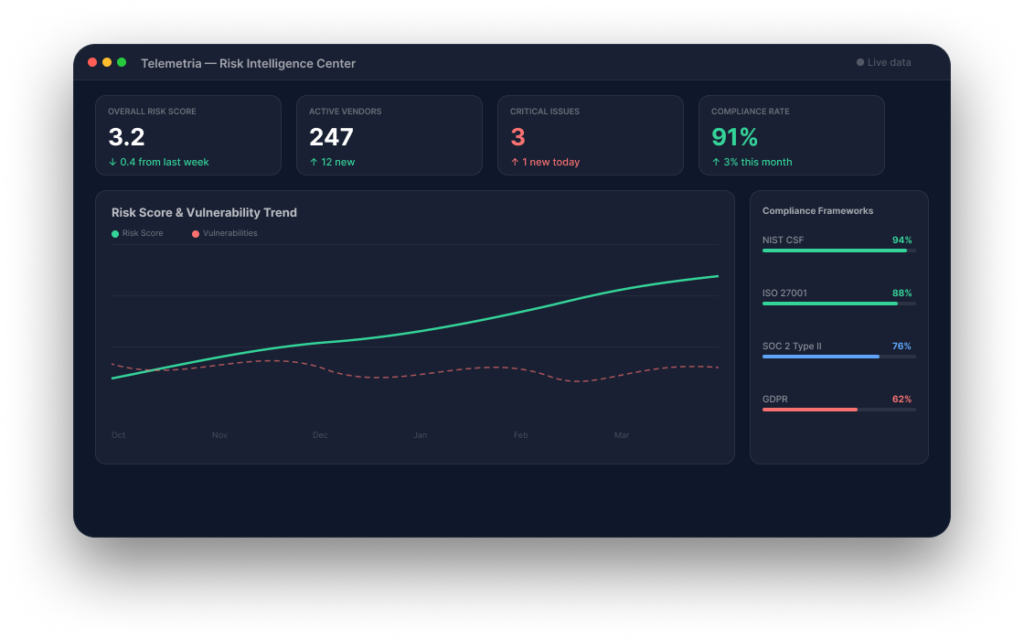Click the red Vulnerabilities legend dot
This screenshot has width=1024, height=640.
195,234
